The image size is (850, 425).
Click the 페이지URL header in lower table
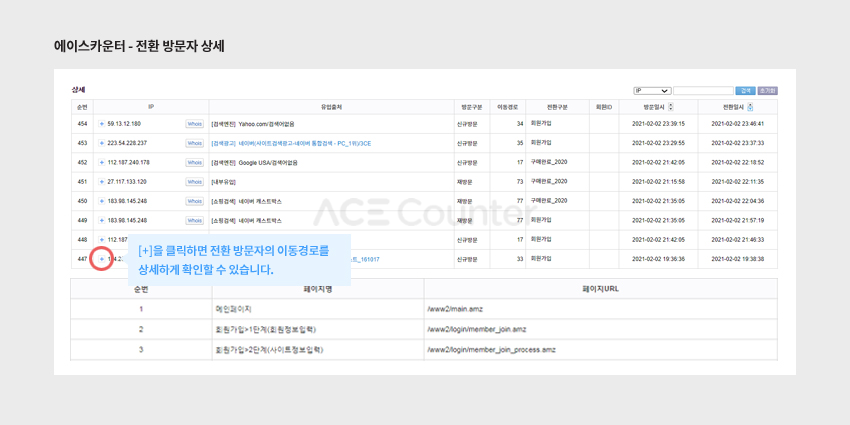pyautogui.click(x=601, y=289)
